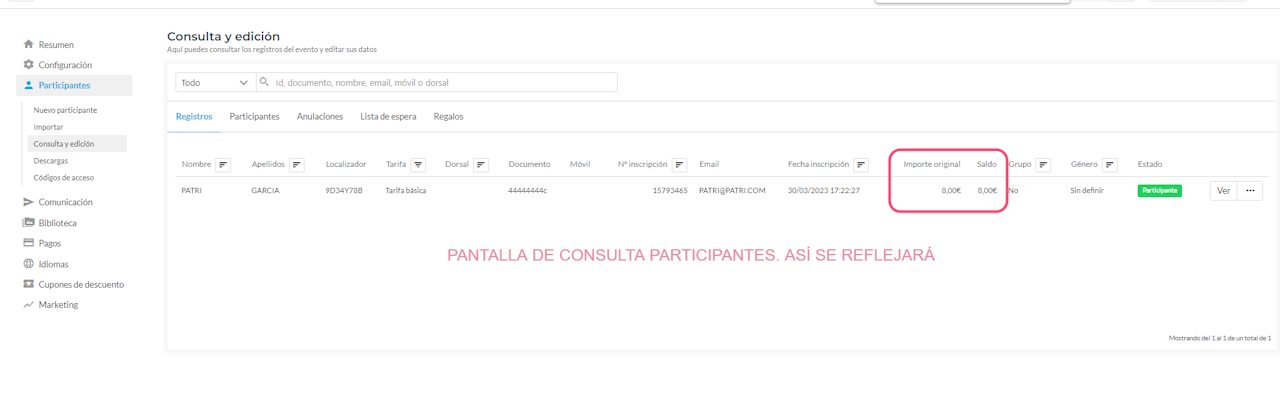Click the Móvil column header
Viewport: 1280px width, 393px height.
click(x=580, y=164)
